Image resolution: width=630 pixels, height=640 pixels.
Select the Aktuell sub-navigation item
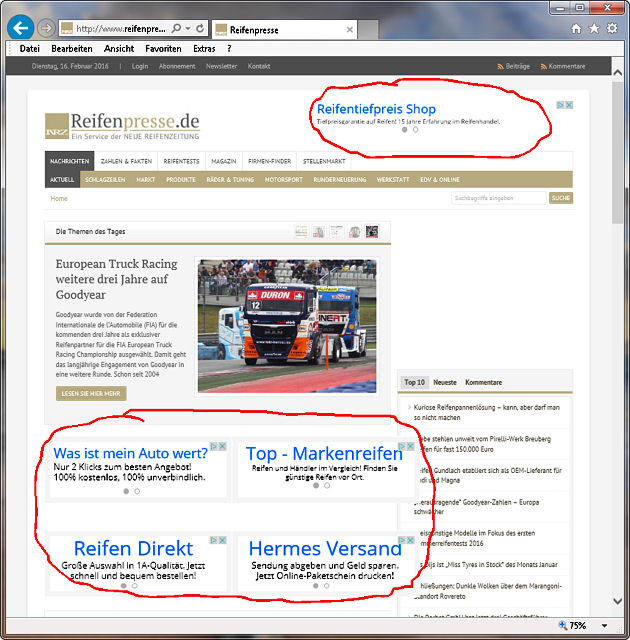pos(62,180)
